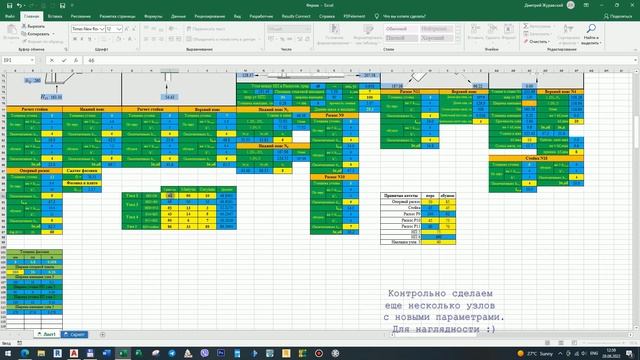
Task: Click the add new sheet plus button
Action: [102, 335]
